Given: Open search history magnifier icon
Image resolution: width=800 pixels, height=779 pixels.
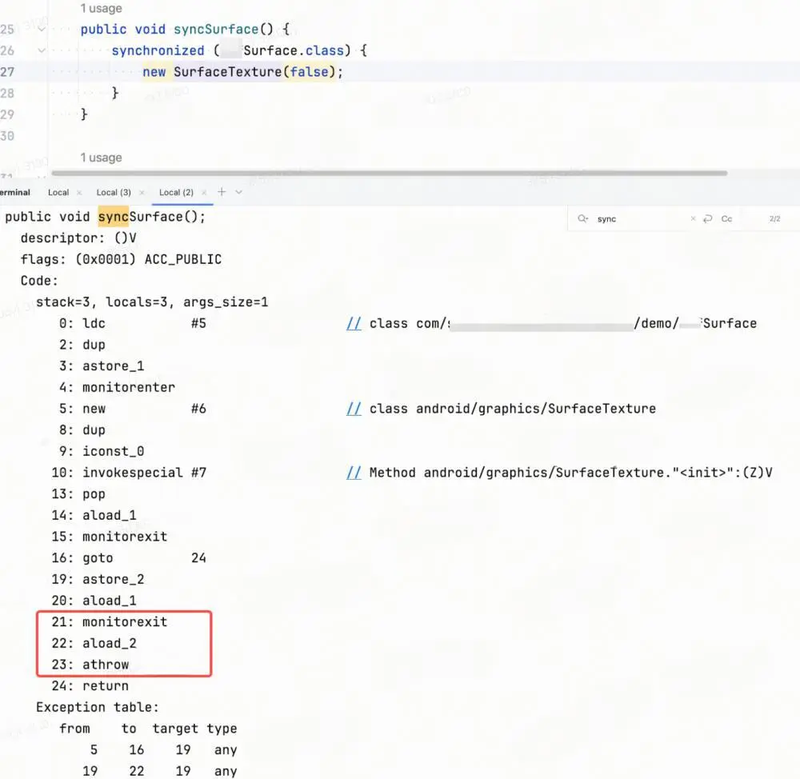Looking at the screenshot, I should [583, 219].
